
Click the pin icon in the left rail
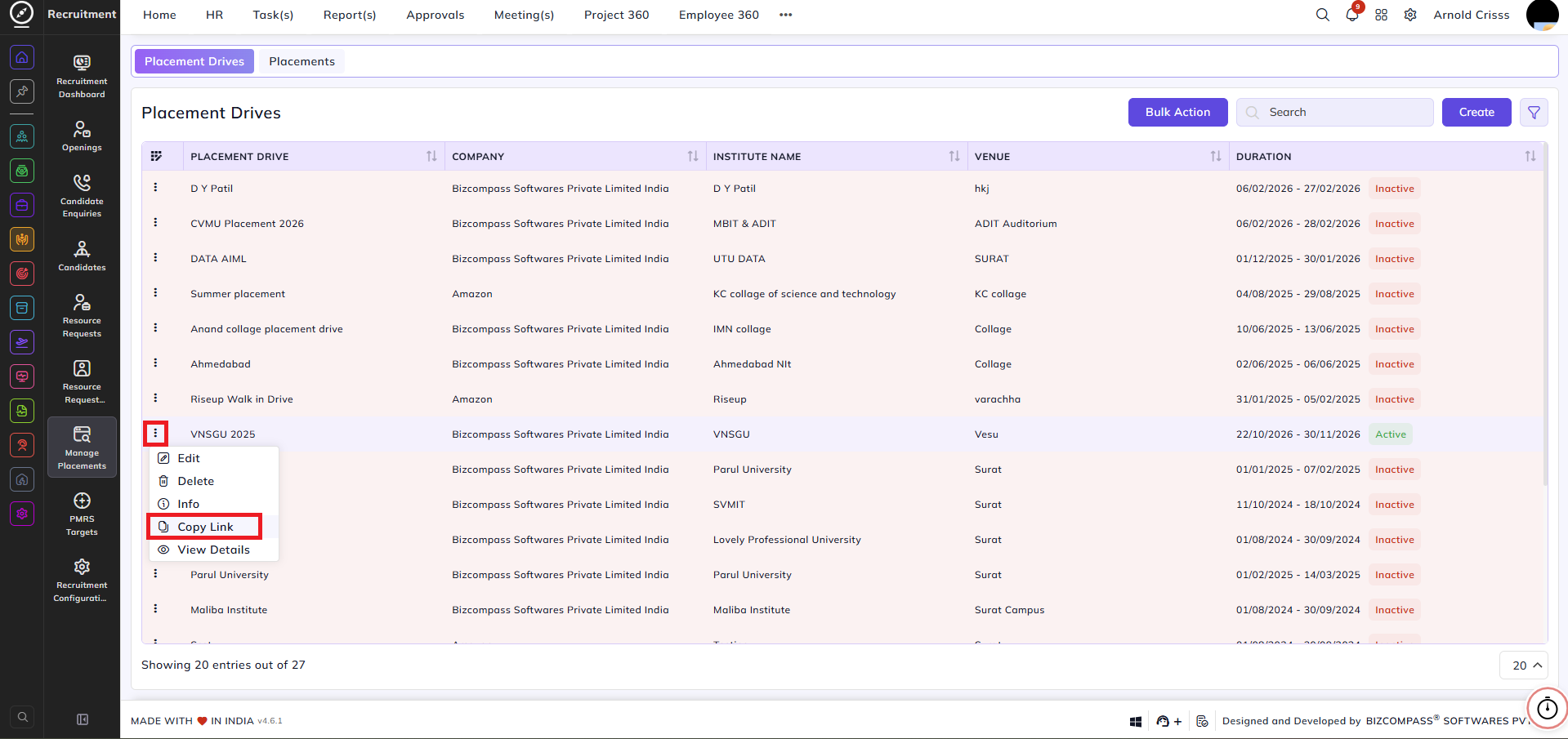tap(22, 91)
